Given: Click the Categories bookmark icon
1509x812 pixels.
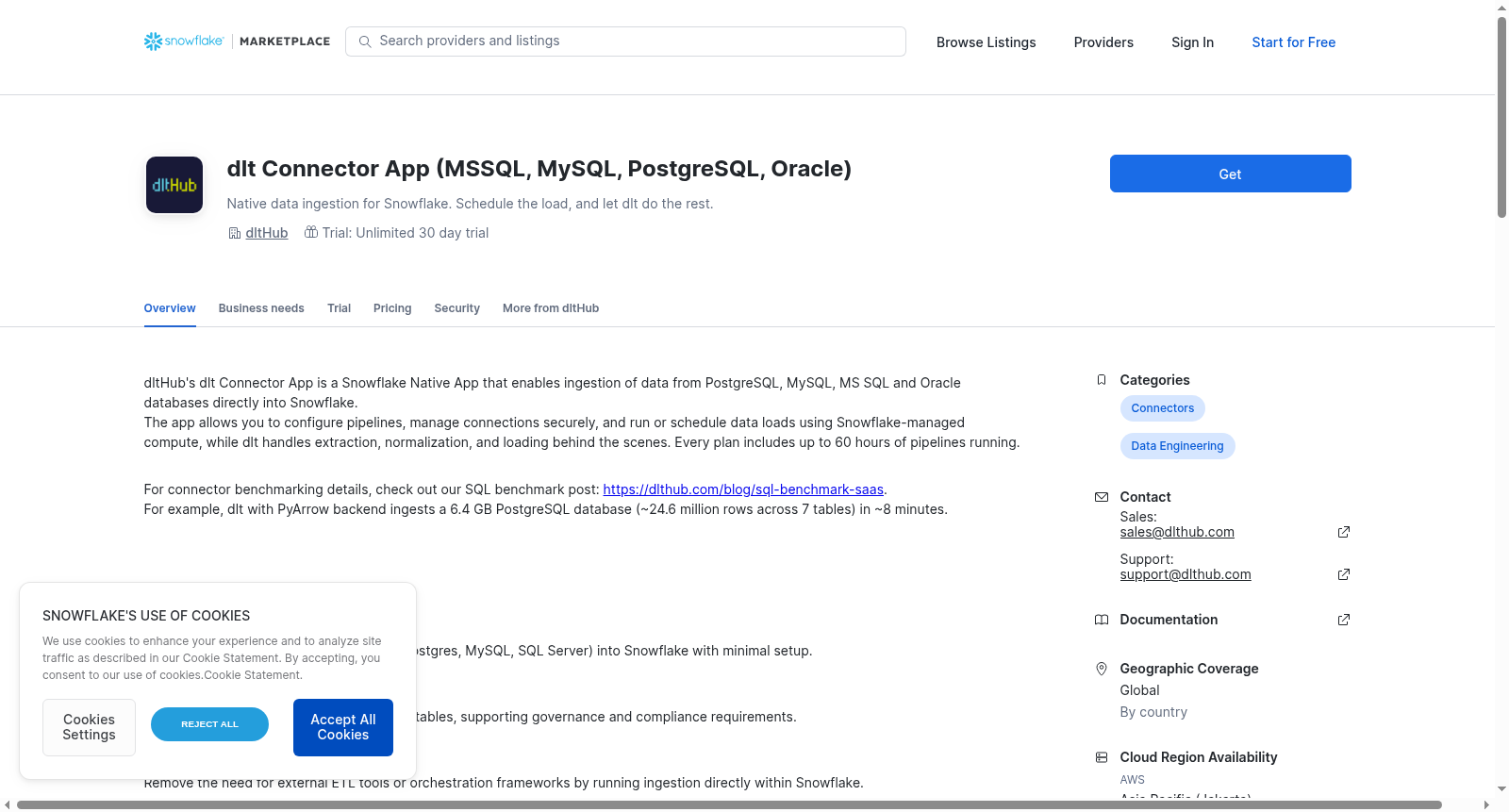Looking at the screenshot, I should coord(1102,380).
